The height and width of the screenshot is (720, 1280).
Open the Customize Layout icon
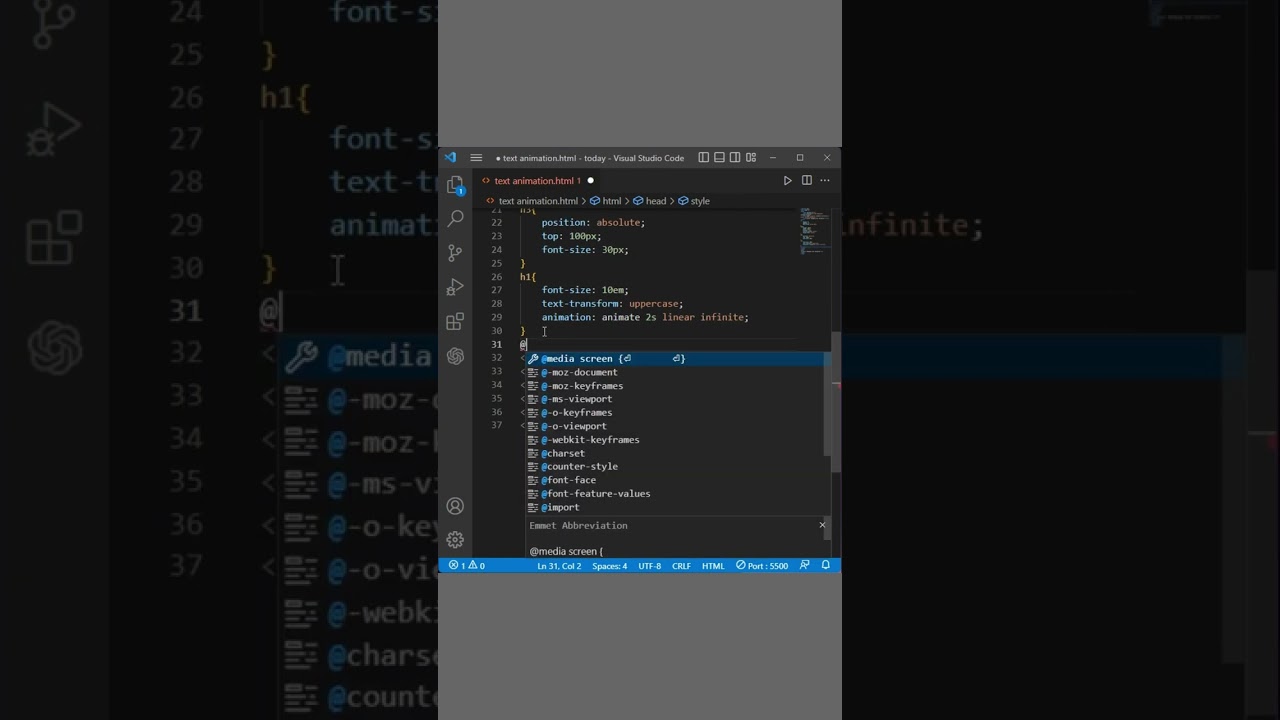coord(750,158)
